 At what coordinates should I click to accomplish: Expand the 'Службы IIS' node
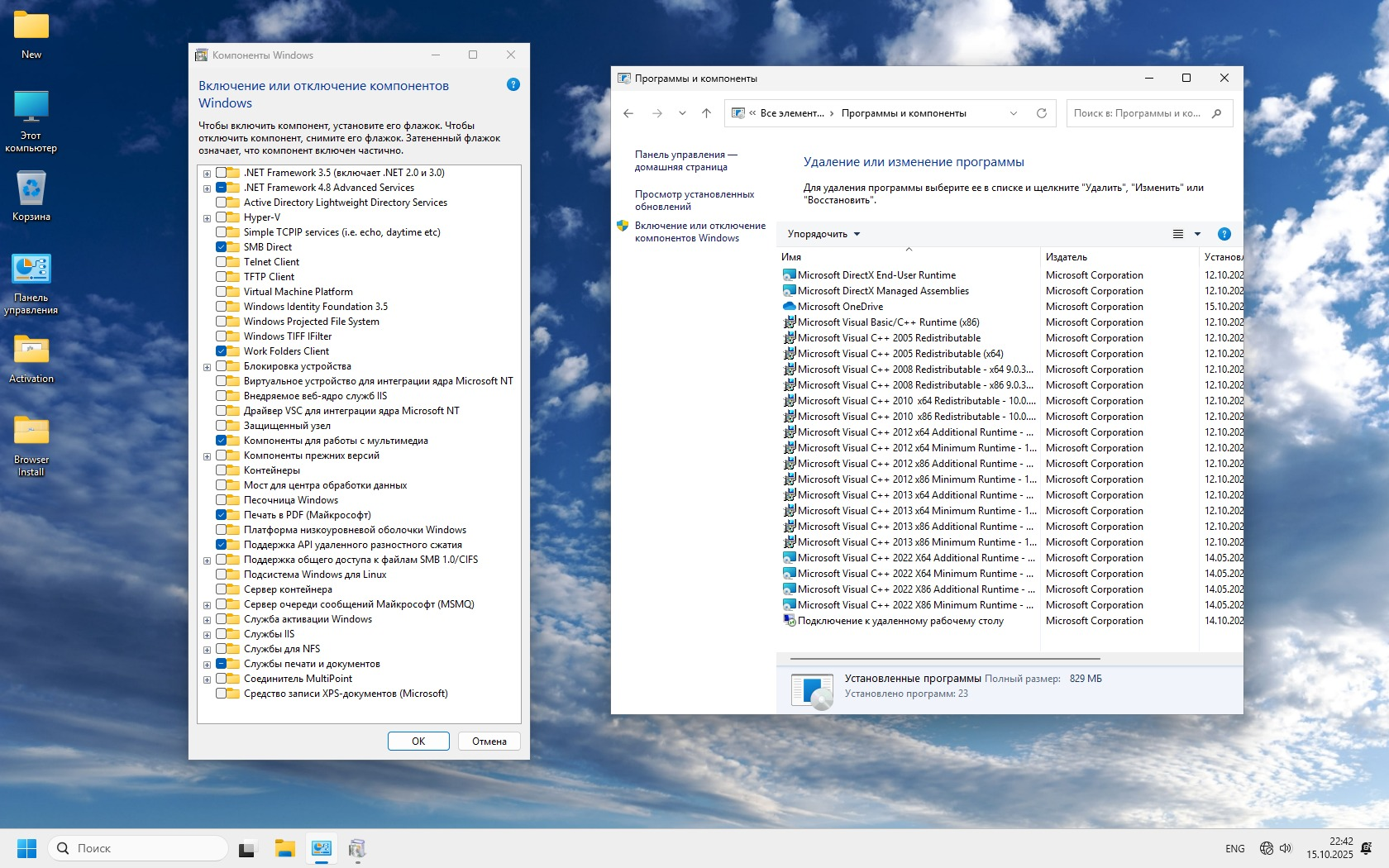pos(207,635)
